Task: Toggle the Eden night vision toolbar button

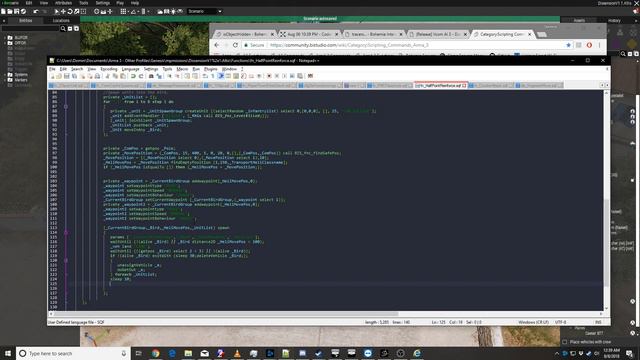Action: click(x=180, y=11)
